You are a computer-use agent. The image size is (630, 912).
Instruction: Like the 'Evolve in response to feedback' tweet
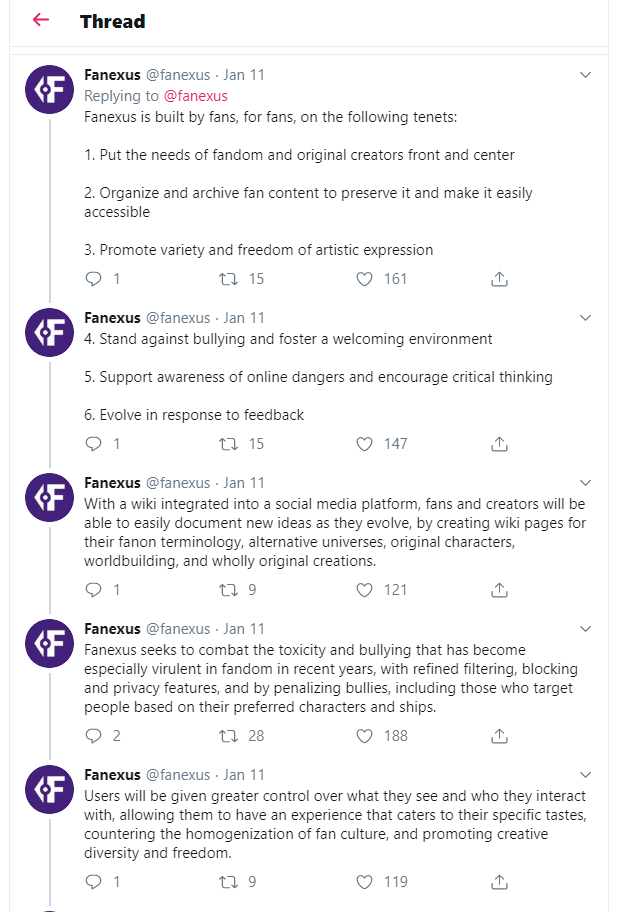364,444
